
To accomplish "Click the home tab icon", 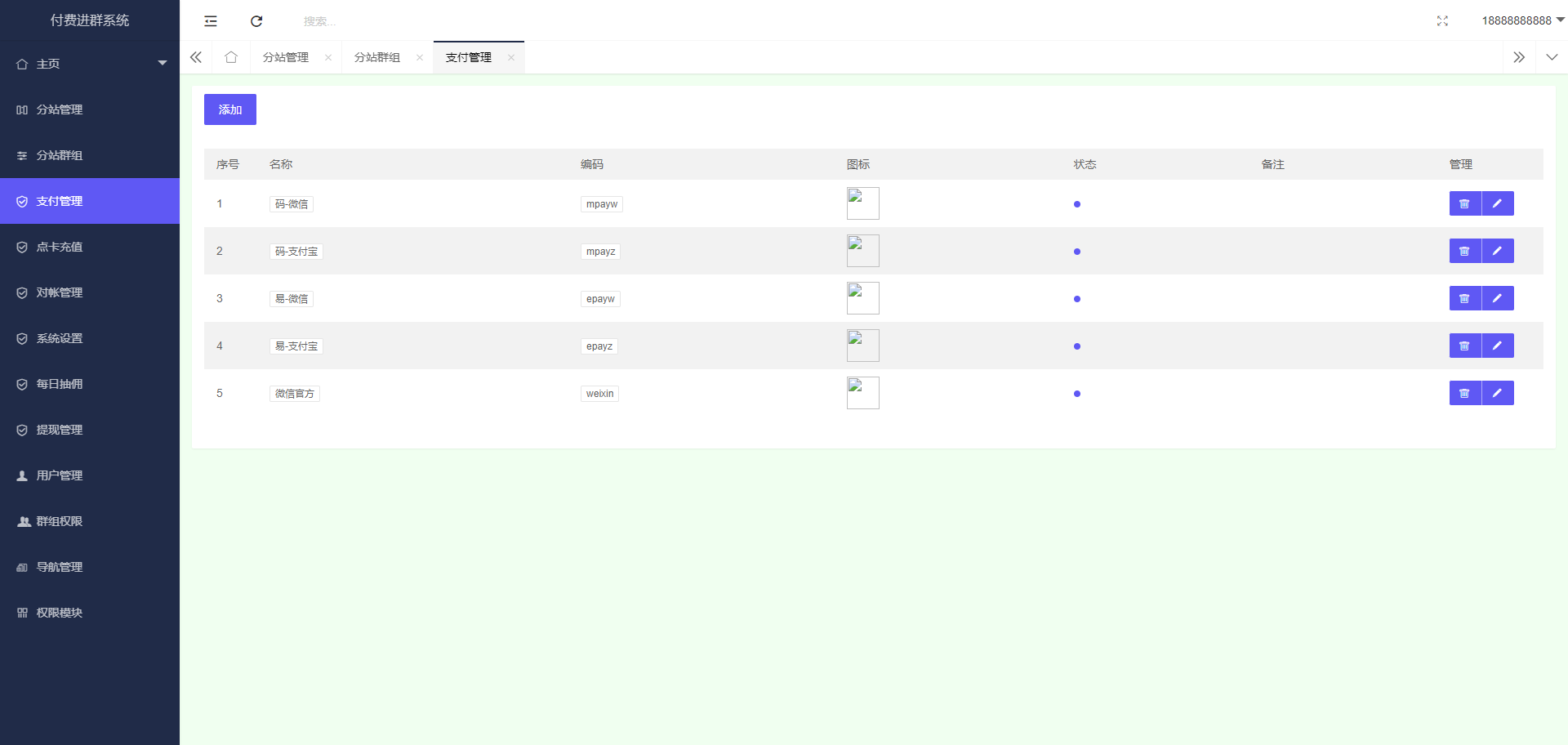I will (x=231, y=57).
